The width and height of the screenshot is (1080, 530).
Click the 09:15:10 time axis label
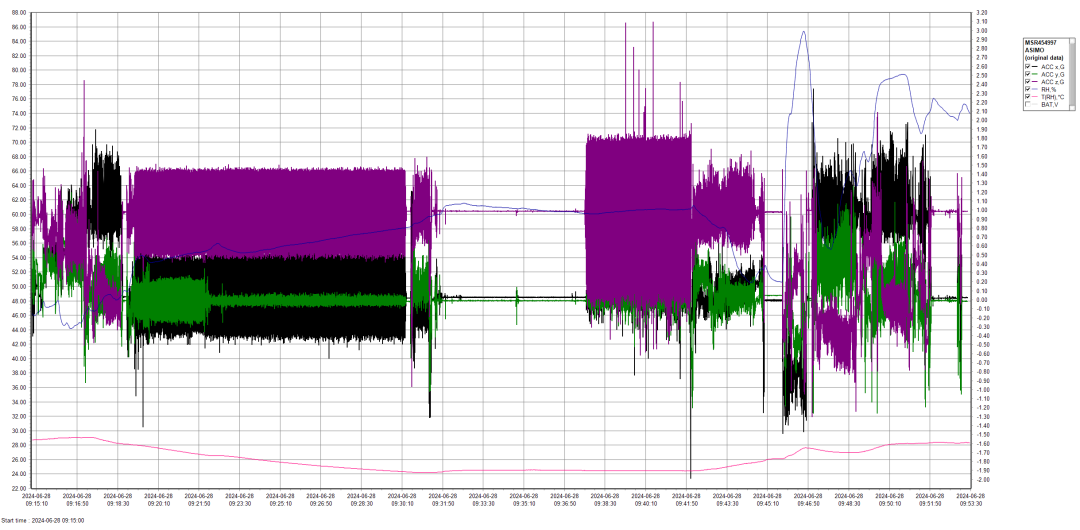pos(37,503)
